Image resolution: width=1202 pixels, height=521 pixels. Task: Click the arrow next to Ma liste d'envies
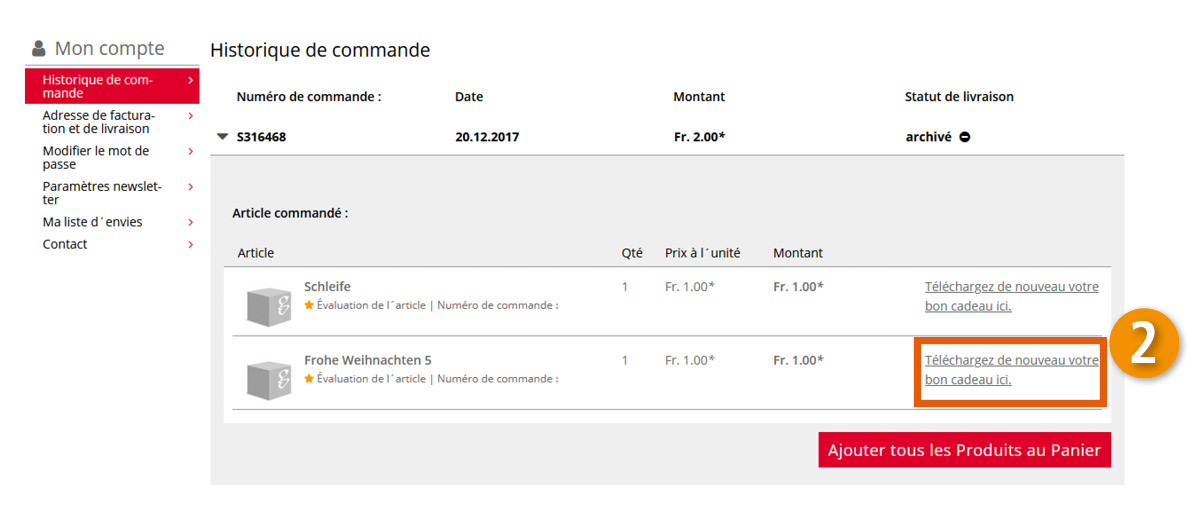[190, 222]
